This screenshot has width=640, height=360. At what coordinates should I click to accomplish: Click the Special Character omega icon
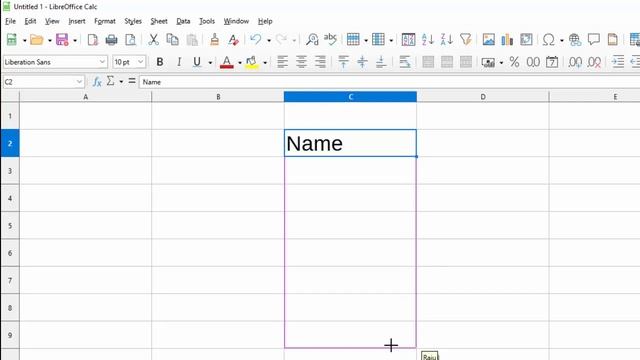(x=549, y=40)
